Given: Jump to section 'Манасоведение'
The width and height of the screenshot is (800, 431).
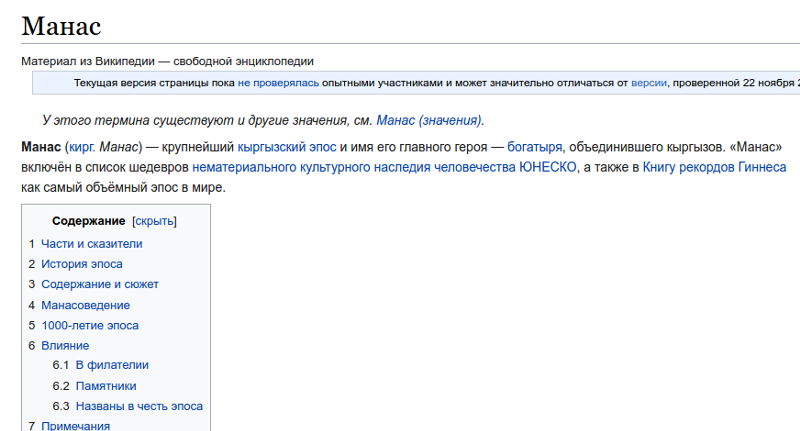Looking at the screenshot, I should tap(86, 305).
